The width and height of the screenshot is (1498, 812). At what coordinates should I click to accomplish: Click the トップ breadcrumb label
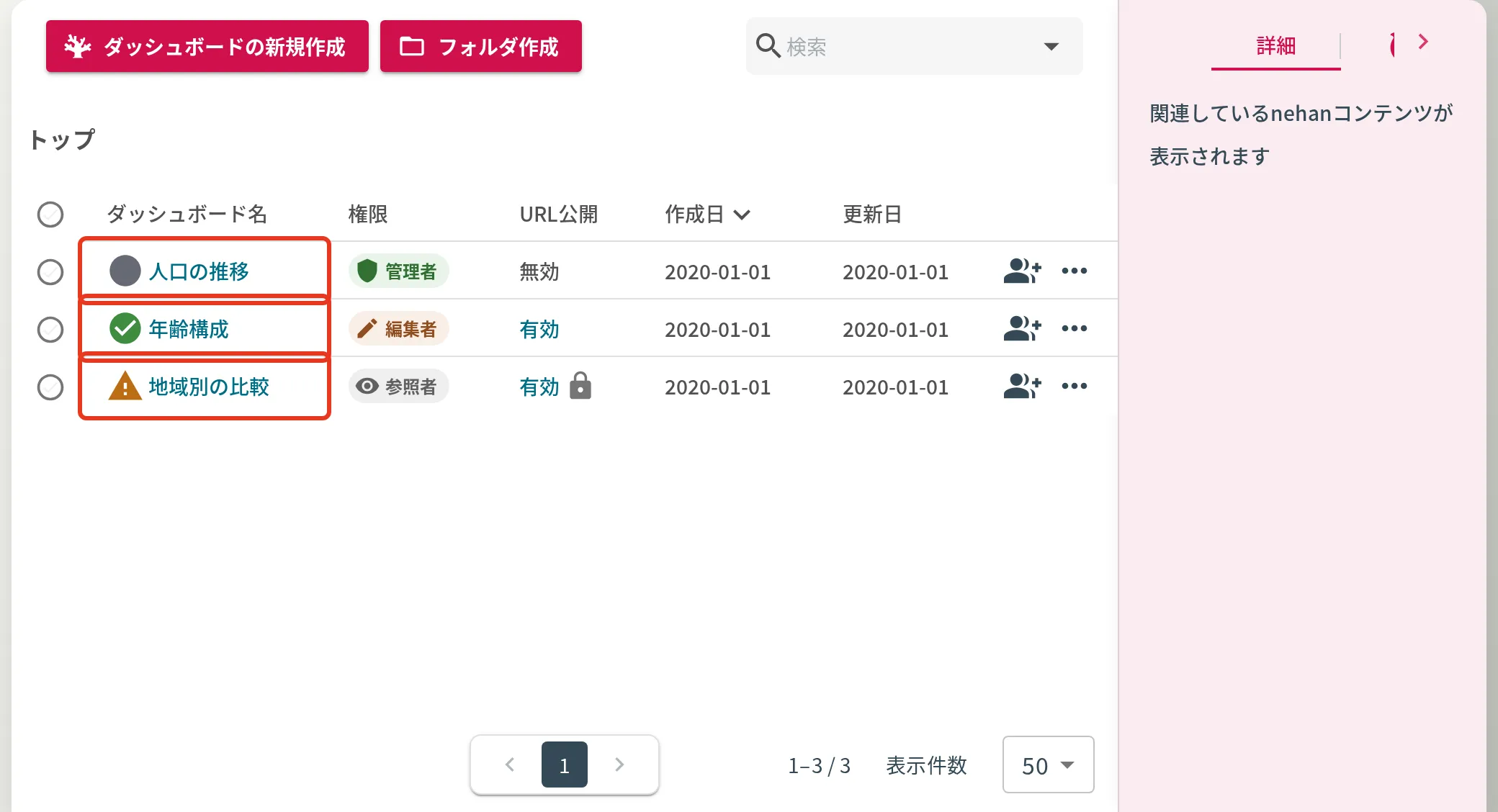(62, 140)
